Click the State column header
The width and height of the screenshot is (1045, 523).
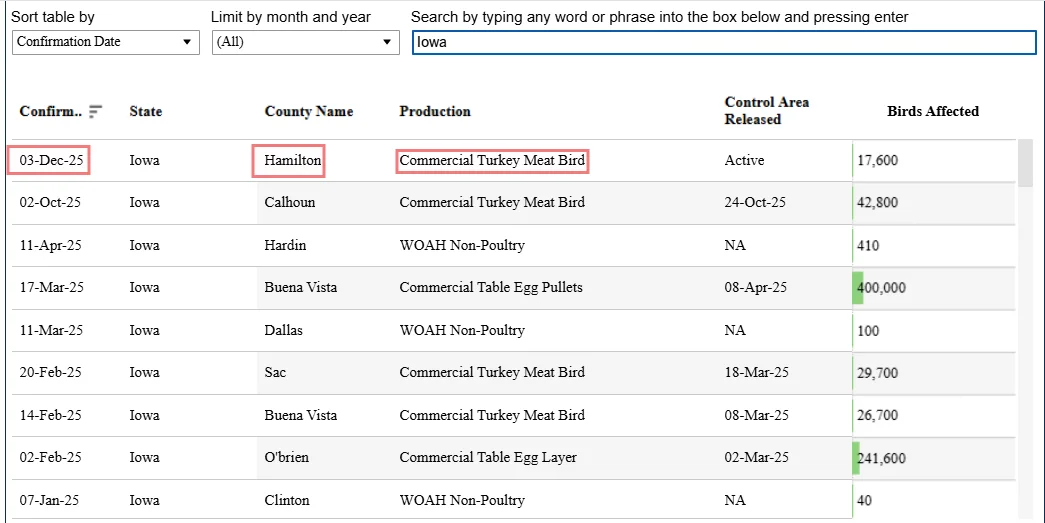pyautogui.click(x=145, y=111)
